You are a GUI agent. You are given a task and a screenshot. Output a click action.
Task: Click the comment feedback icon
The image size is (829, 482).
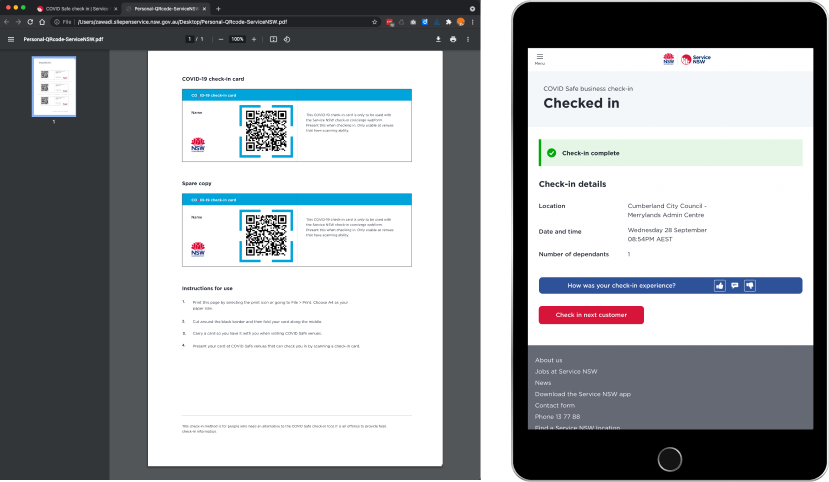coord(734,286)
